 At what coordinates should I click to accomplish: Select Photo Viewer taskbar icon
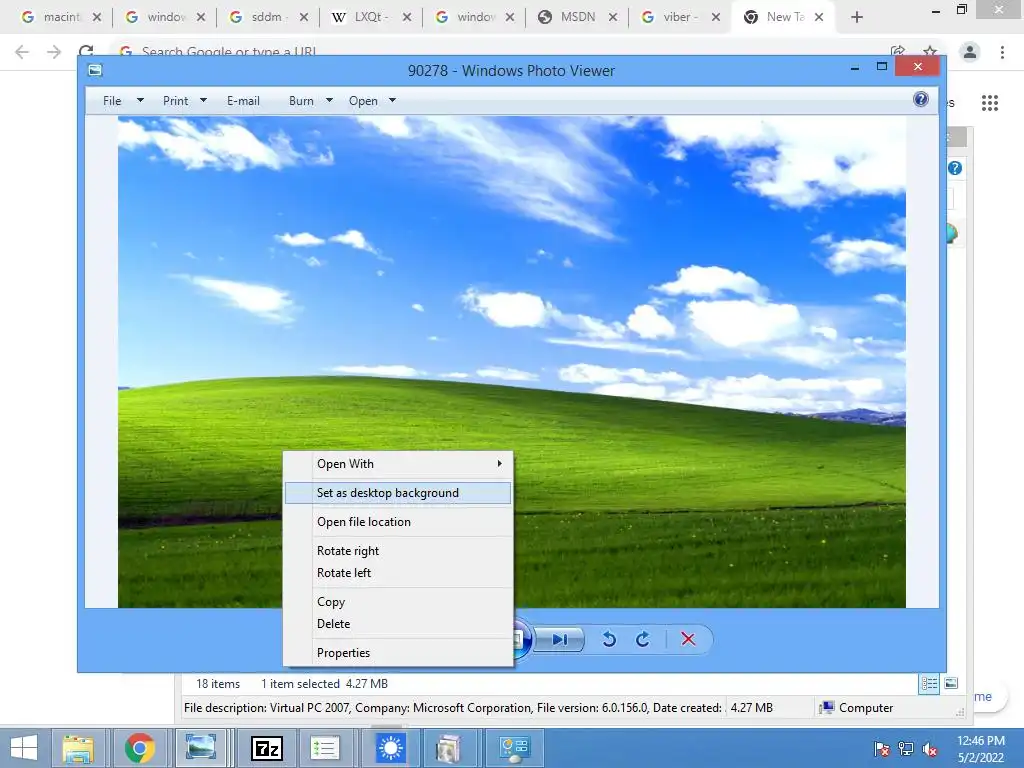(x=200, y=748)
